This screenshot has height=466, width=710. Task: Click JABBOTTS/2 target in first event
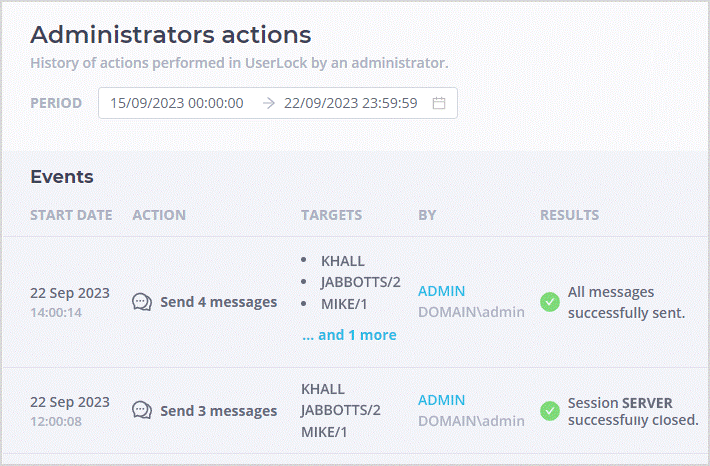click(x=360, y=282)
